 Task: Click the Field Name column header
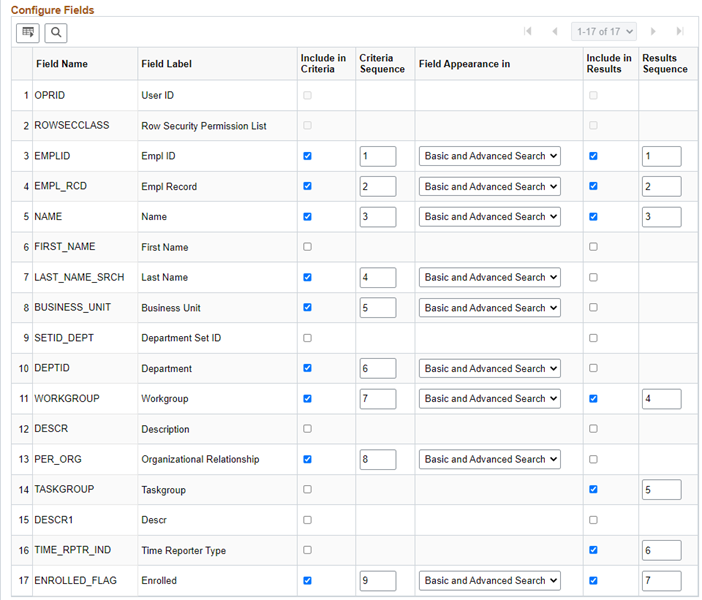click(62, 64)
